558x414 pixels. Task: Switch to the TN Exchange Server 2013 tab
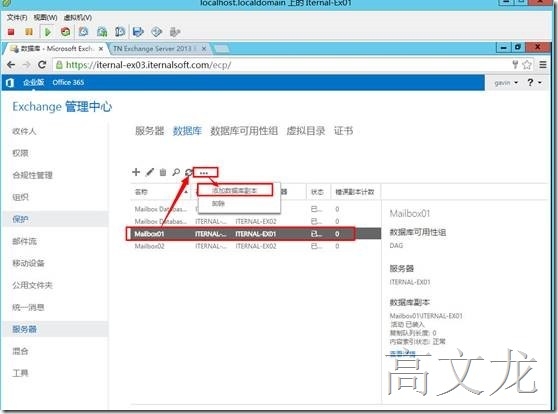click(x=155, y=48)
